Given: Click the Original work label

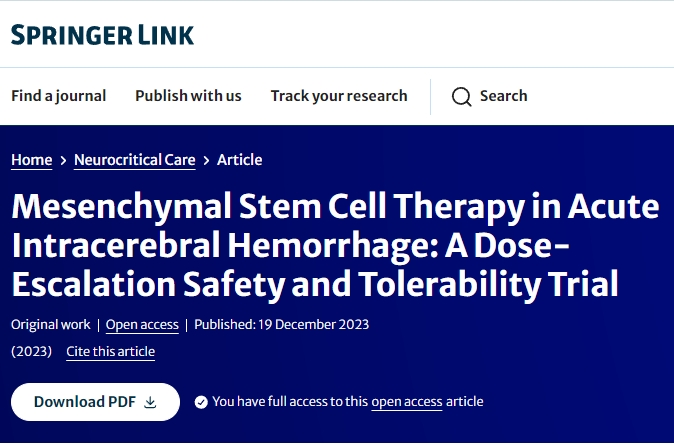Looking at the screenshot, I should tap(50, 325).
